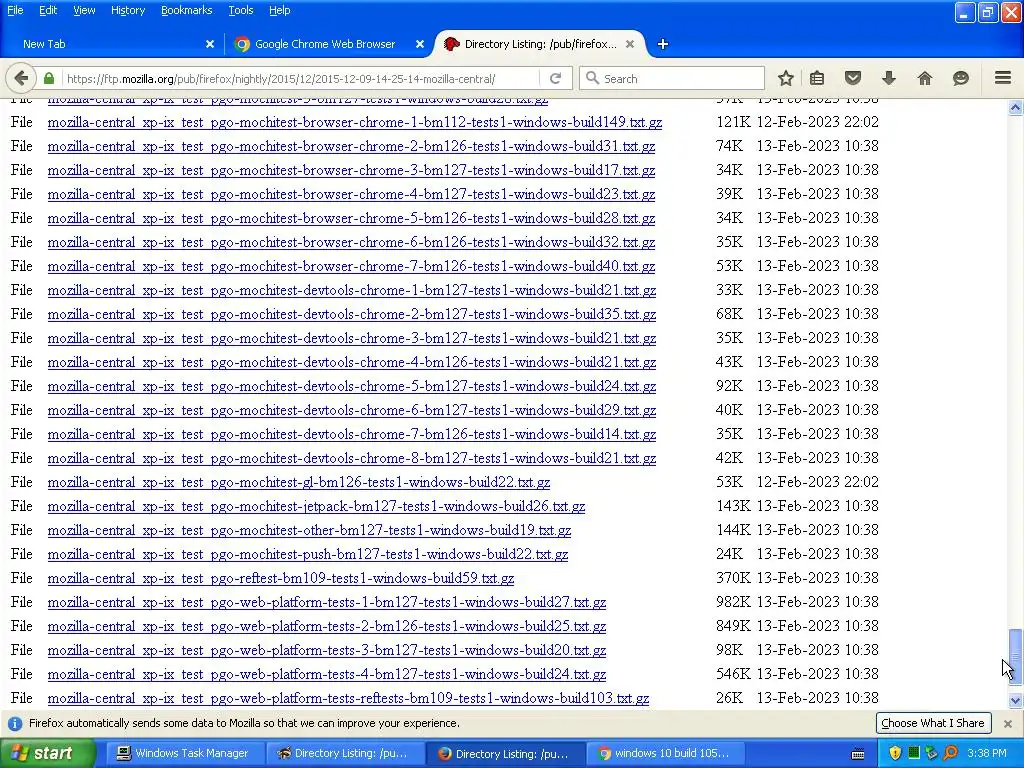The height and width of the screenshot is (768, 1024).
Task: Open the Bookmarks menu
Action: tap(187, 10)
